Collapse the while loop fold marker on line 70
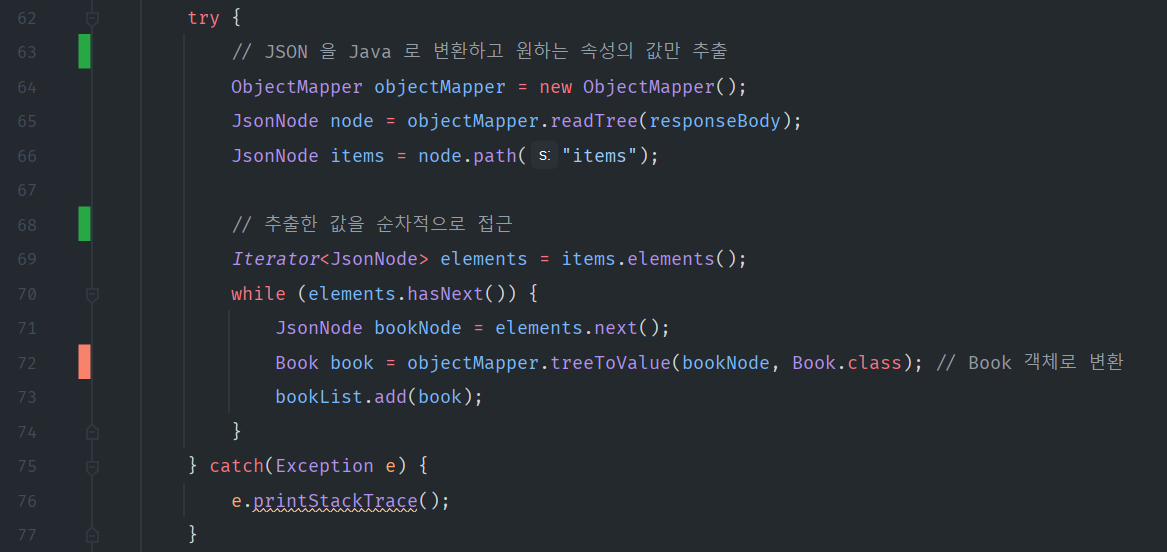 [x=92, y=295]
